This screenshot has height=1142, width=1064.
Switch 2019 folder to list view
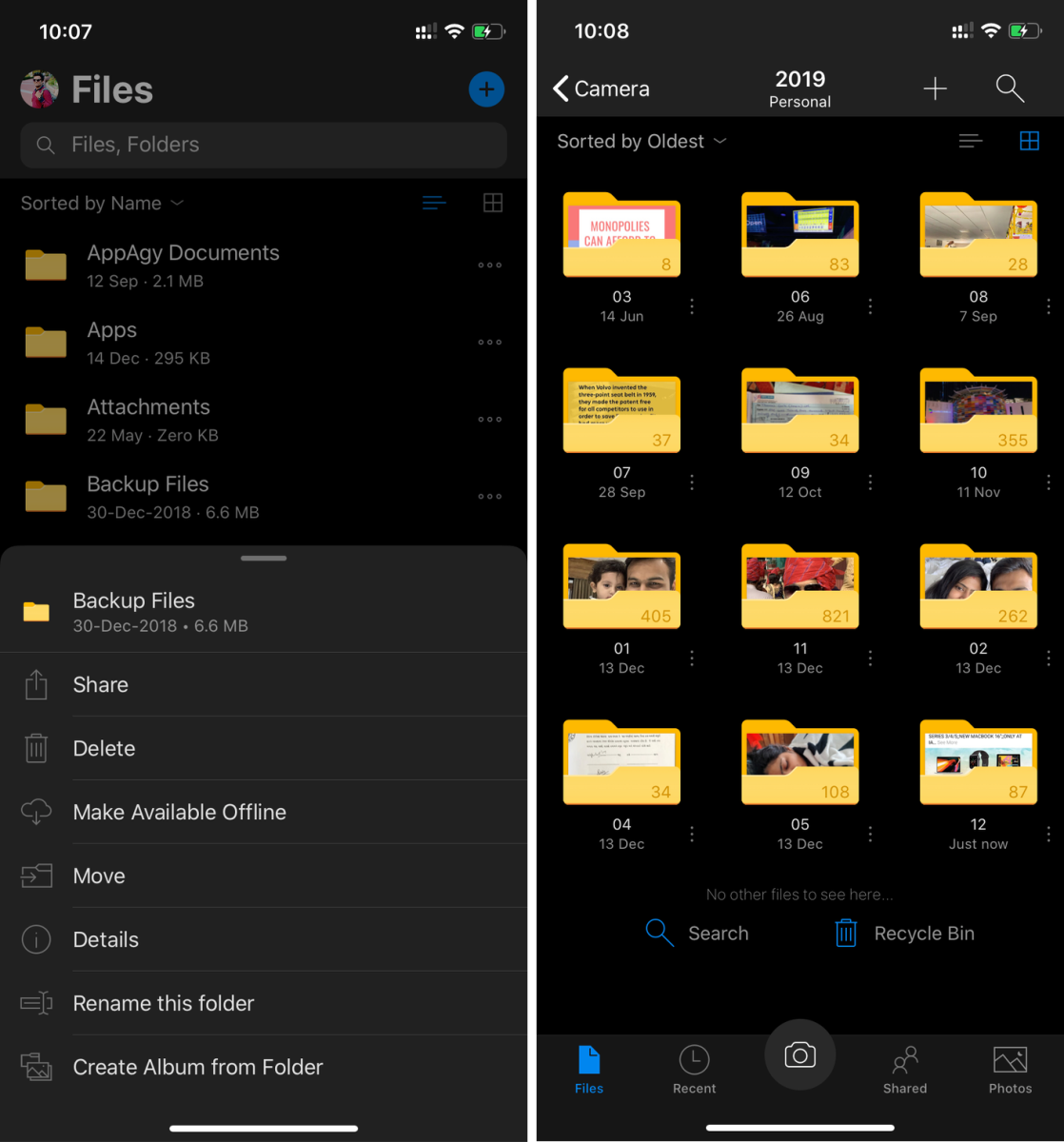tap(971, 141)
